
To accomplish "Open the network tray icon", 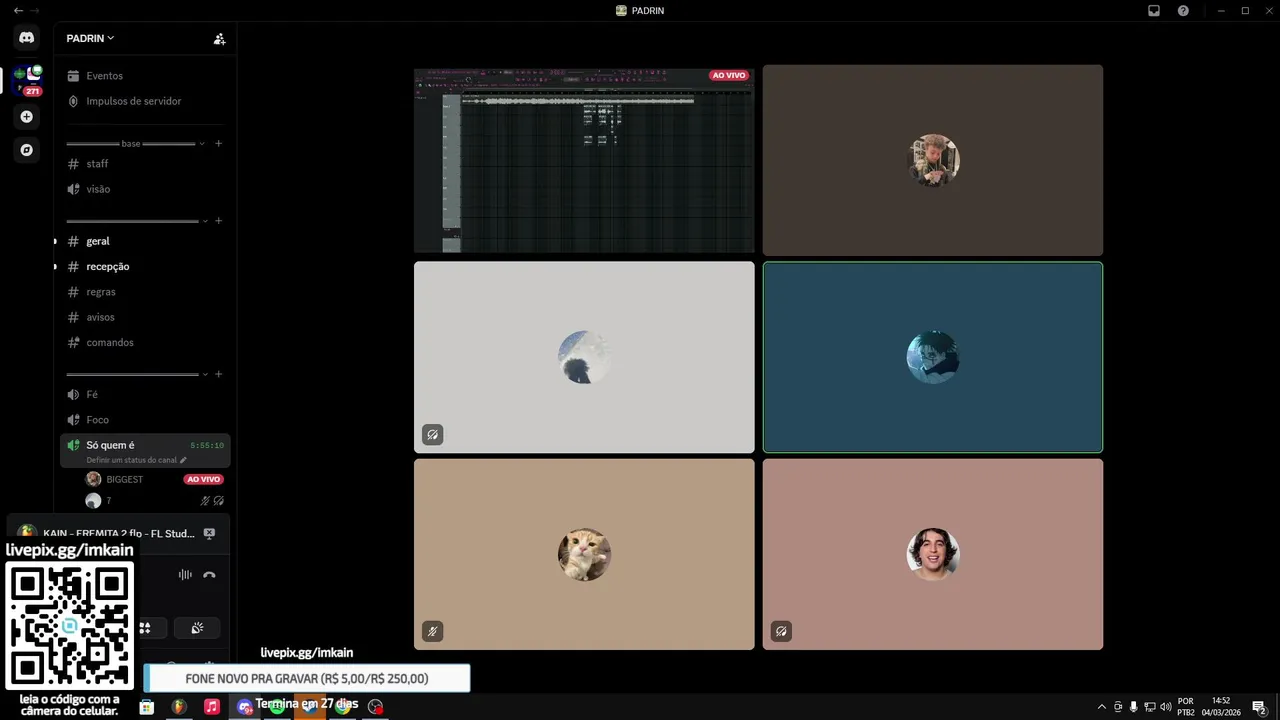I will tap(1149, 707).
